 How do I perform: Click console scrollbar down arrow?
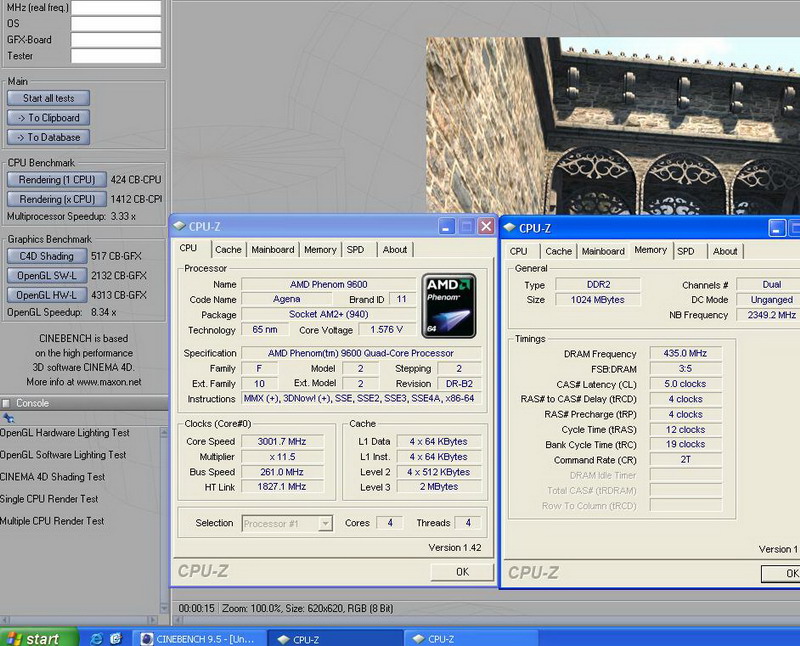click(x=164, y=608)
